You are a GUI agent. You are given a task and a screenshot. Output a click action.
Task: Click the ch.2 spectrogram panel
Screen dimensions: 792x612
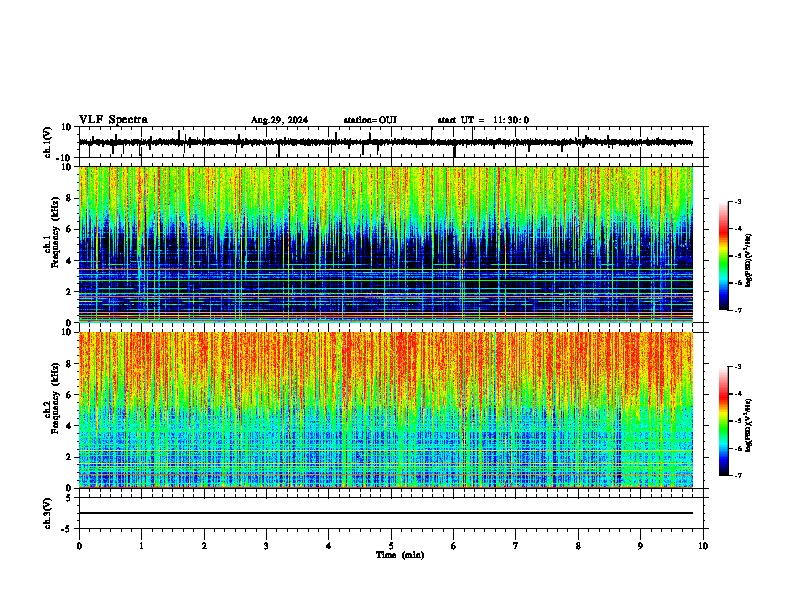coord(386,410)
